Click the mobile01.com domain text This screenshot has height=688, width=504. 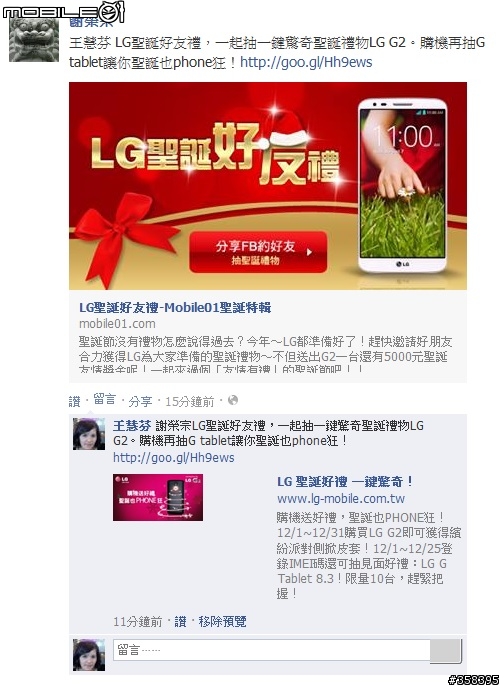[x=117, y=324]
